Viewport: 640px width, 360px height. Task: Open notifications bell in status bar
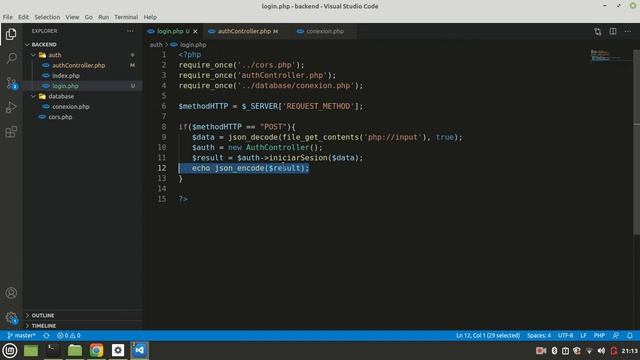click(630, 336)
